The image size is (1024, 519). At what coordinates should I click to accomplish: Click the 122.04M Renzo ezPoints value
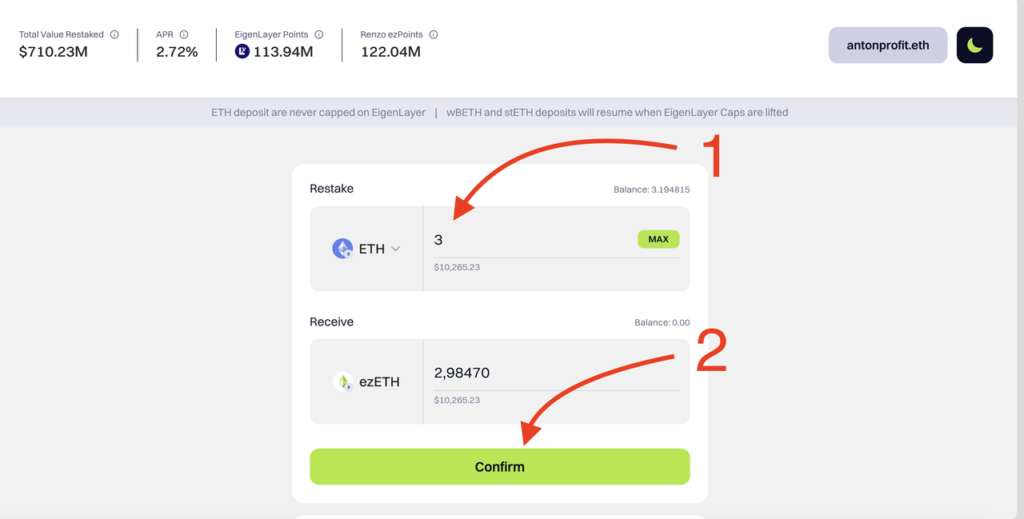pyautogui.click(x=390, y=52)
